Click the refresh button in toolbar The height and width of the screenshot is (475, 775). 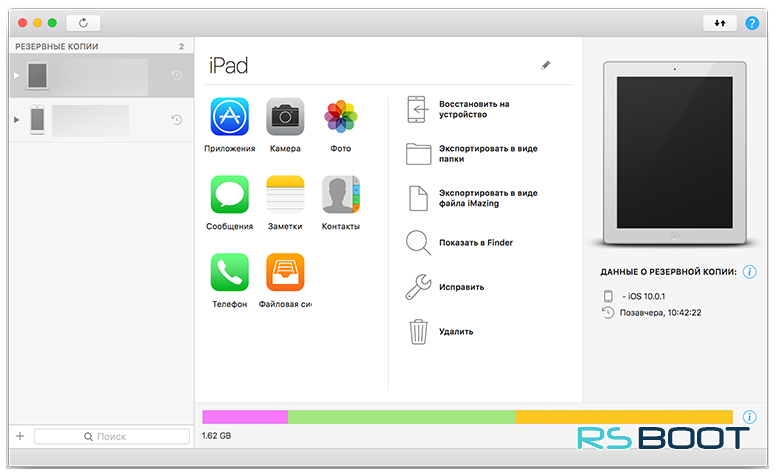coord(83,23)
